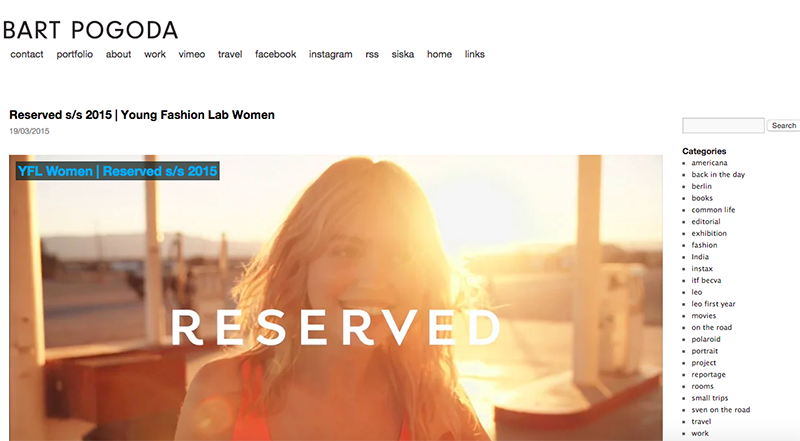Visit the instagram navigation link
800x441 pixels.
pyautogui.click(x=331, y=54)
